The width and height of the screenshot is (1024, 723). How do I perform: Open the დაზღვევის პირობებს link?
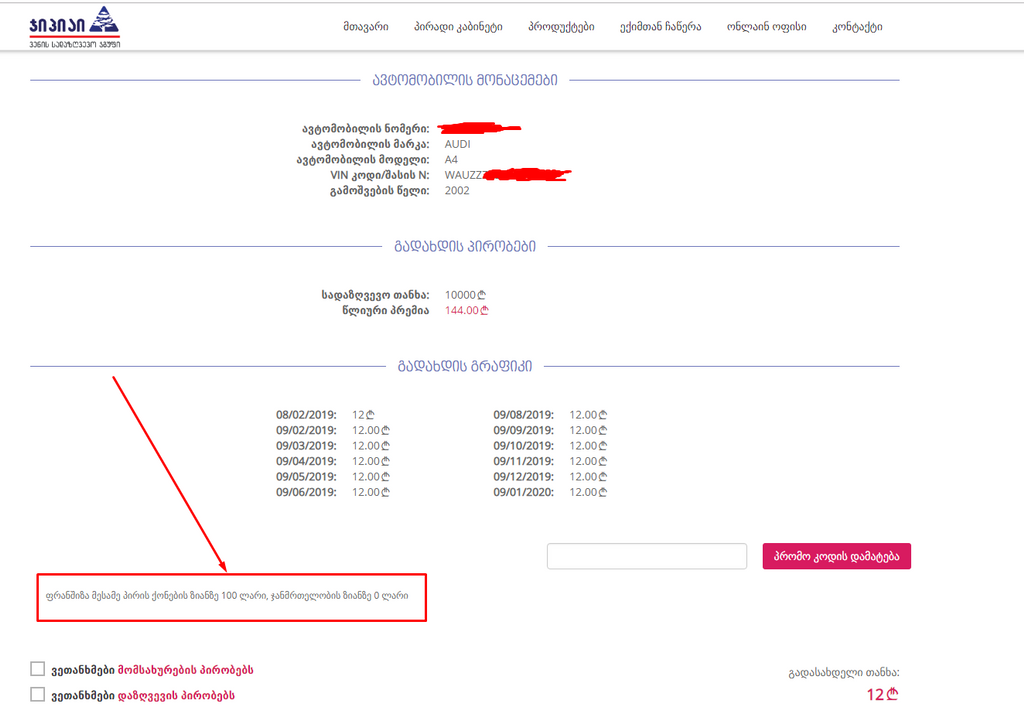coord(176,696)
